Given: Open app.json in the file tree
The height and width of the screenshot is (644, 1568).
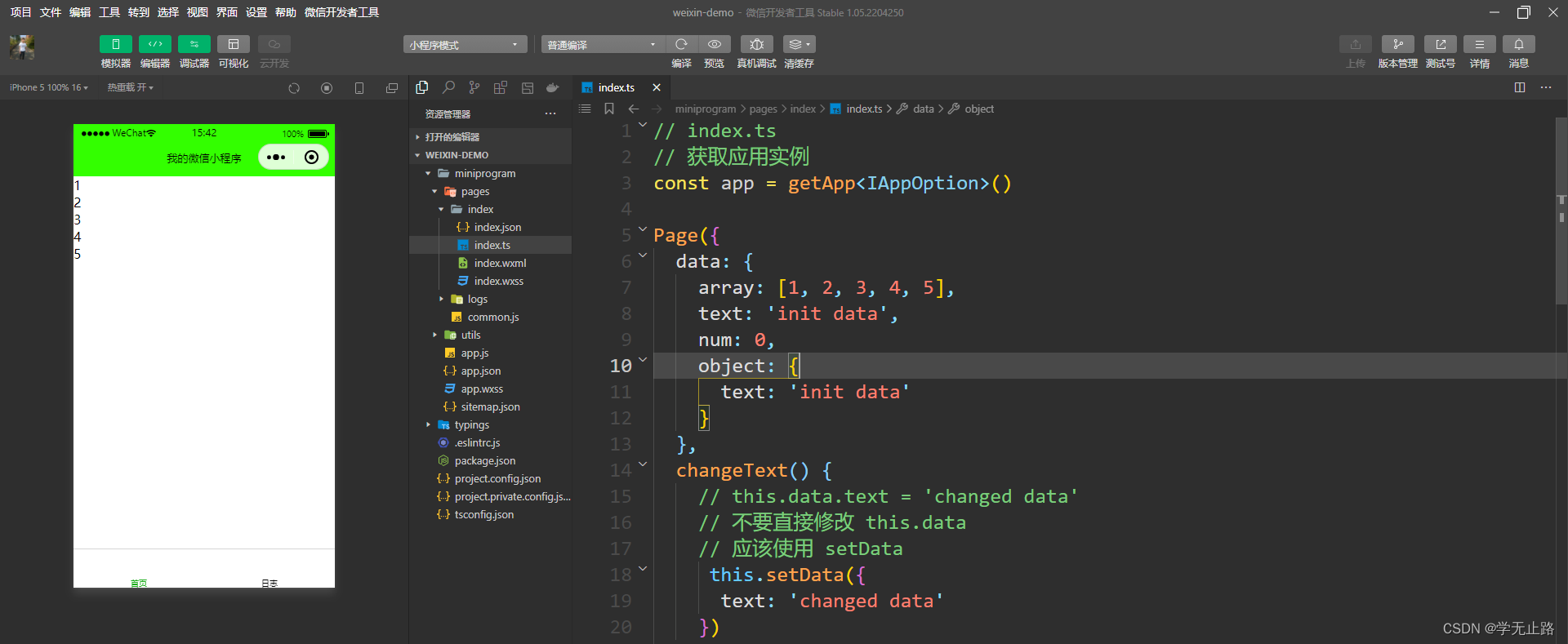Looking at the screenshot, I should [x=481, y=371].
